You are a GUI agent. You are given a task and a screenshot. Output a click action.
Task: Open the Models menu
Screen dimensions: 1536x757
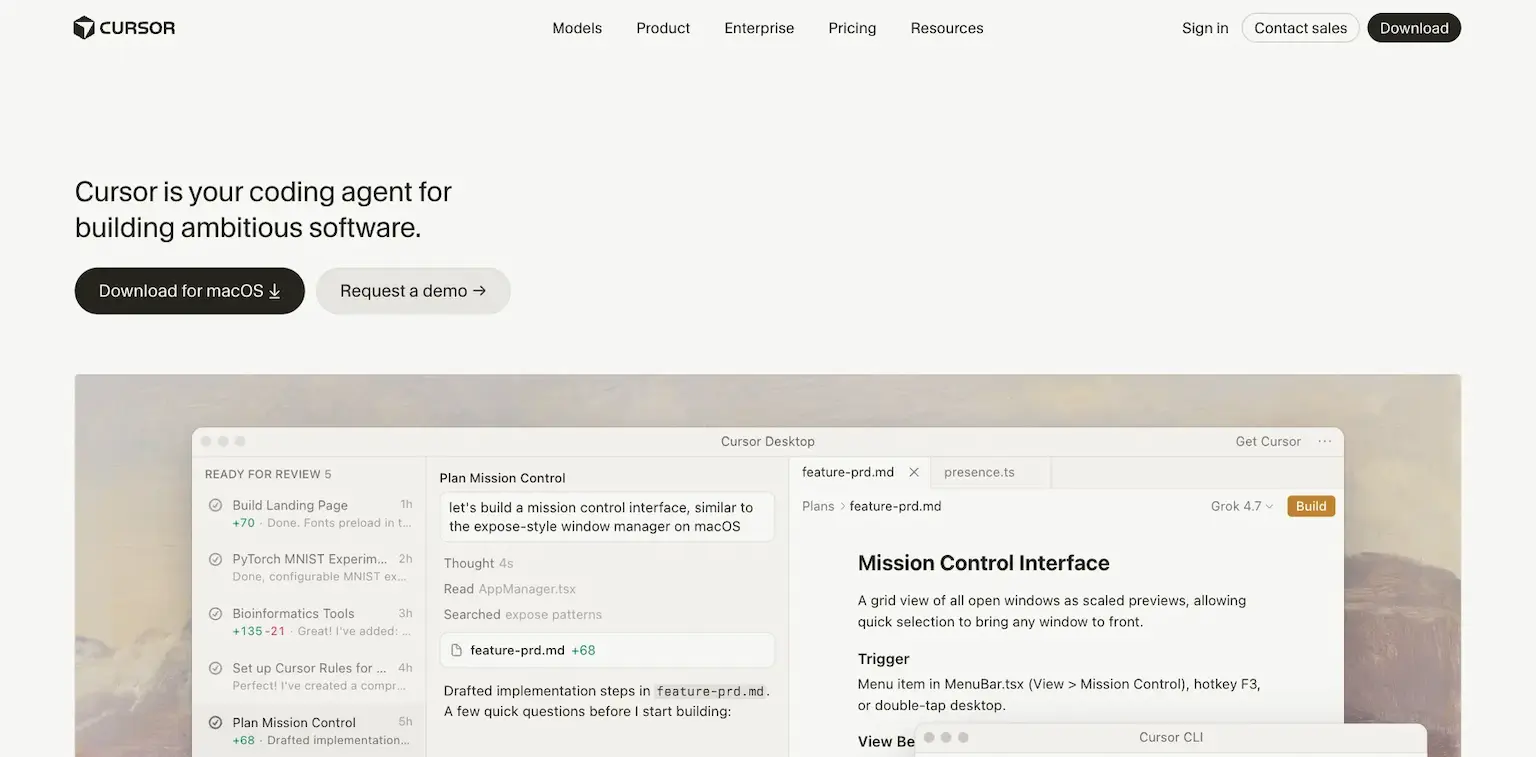coord(577,28)
